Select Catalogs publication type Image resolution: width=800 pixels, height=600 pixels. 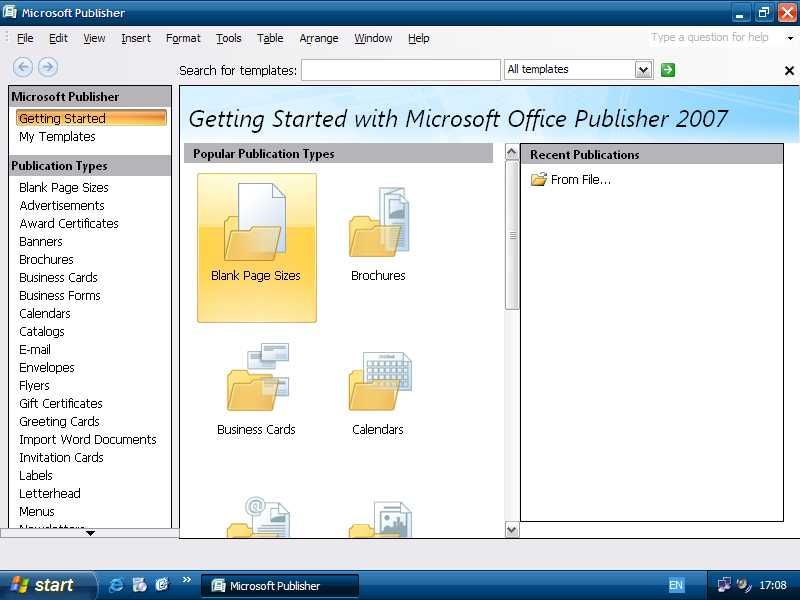pyautogui.click(x=42, y=332)
